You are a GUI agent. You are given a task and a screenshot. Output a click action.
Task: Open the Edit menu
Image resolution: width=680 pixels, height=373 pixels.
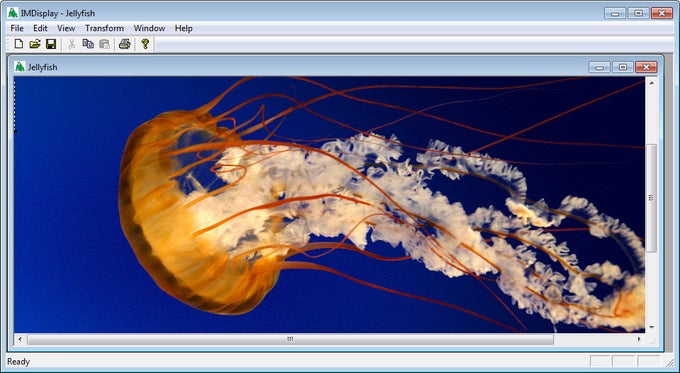(x=40, y=28)
